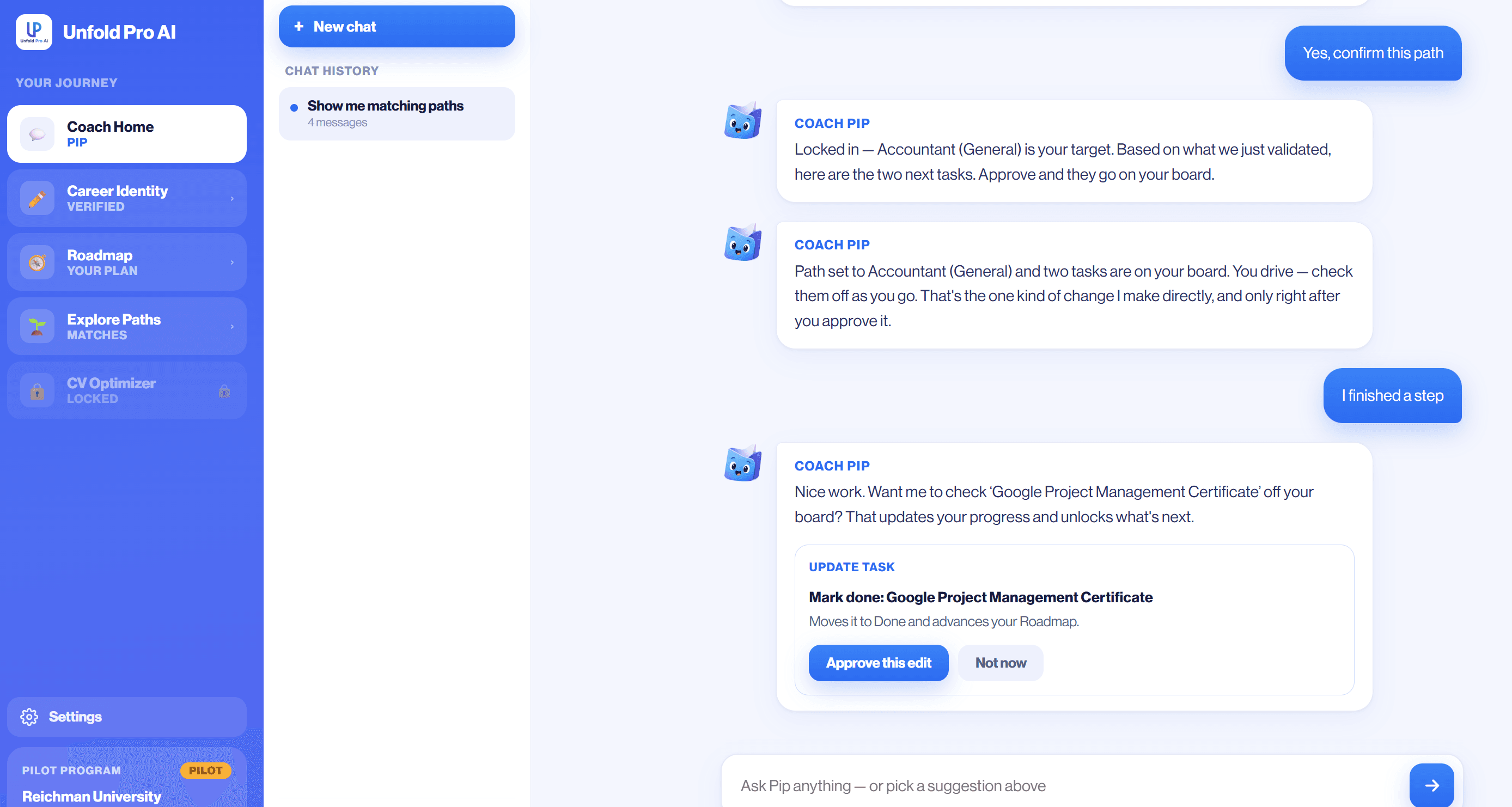
Task: Click the CV Optimizer padlock icon on the left
Action: [37, 390]
